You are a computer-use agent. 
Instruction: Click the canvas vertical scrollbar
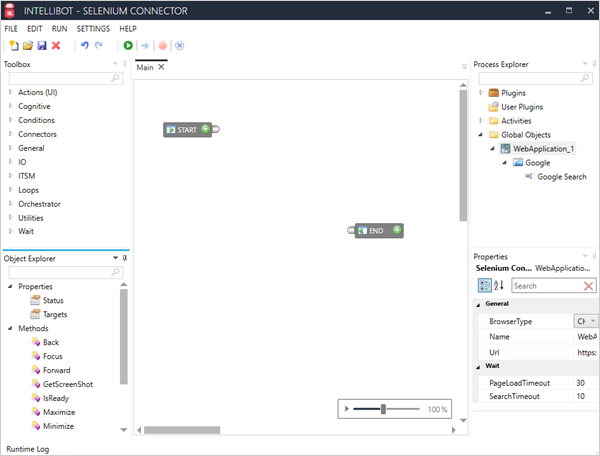point(463,155)
